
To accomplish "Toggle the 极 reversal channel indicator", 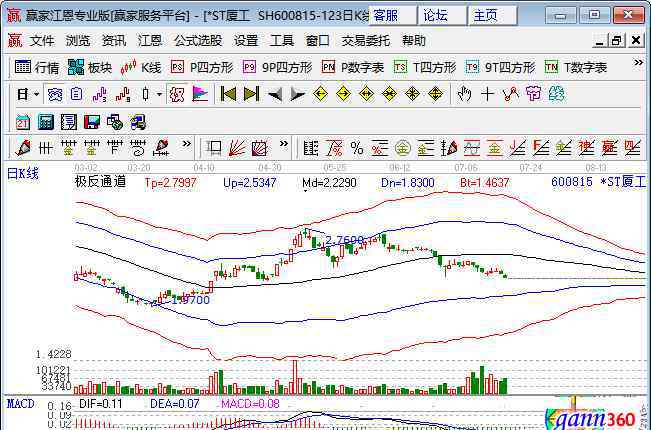I will (x=177, y=95).
